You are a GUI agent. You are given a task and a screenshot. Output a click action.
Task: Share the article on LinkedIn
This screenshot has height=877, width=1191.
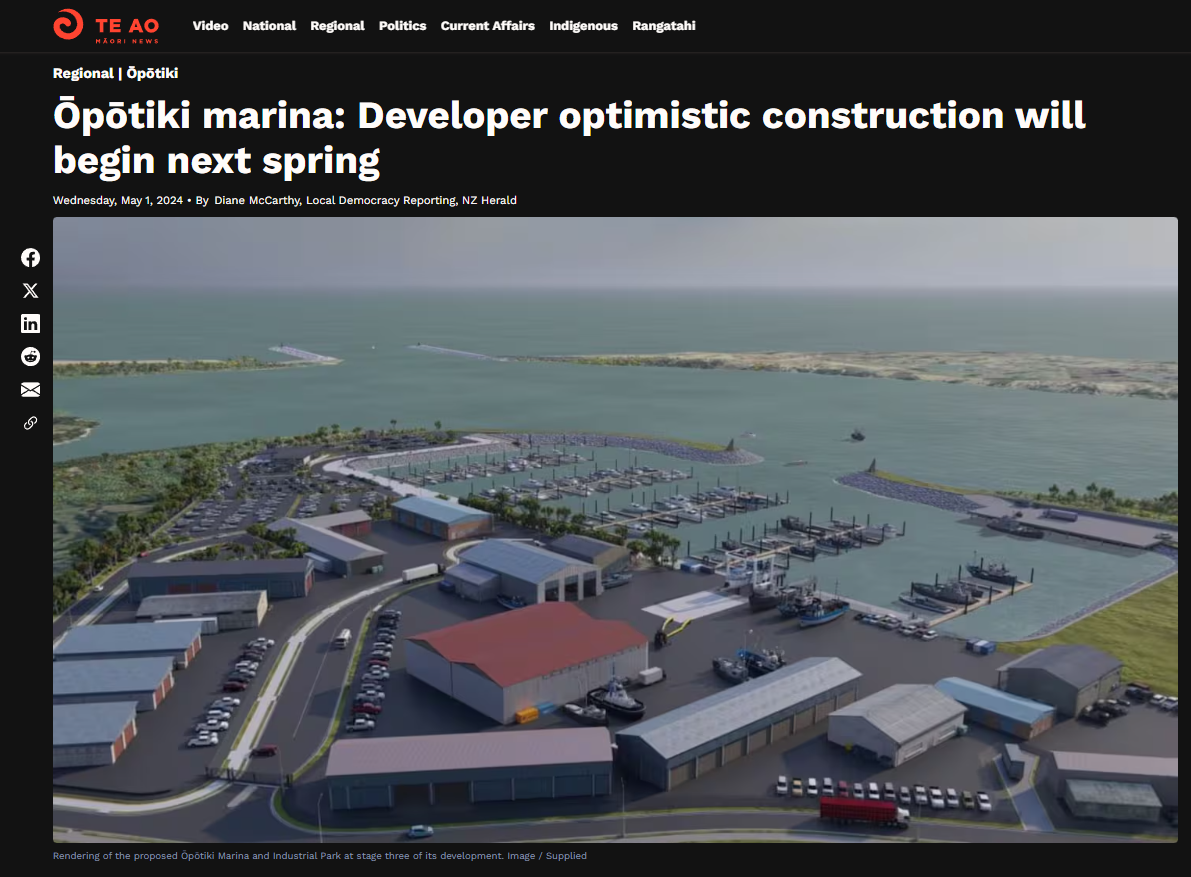click(x=31, y=323)
